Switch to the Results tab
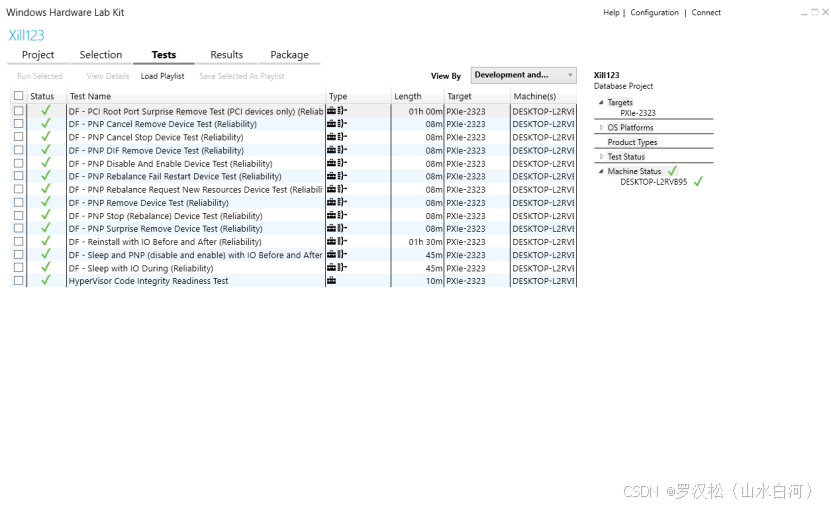The width and height of the screenshot is (831, 507). click(x=226, y=55)
